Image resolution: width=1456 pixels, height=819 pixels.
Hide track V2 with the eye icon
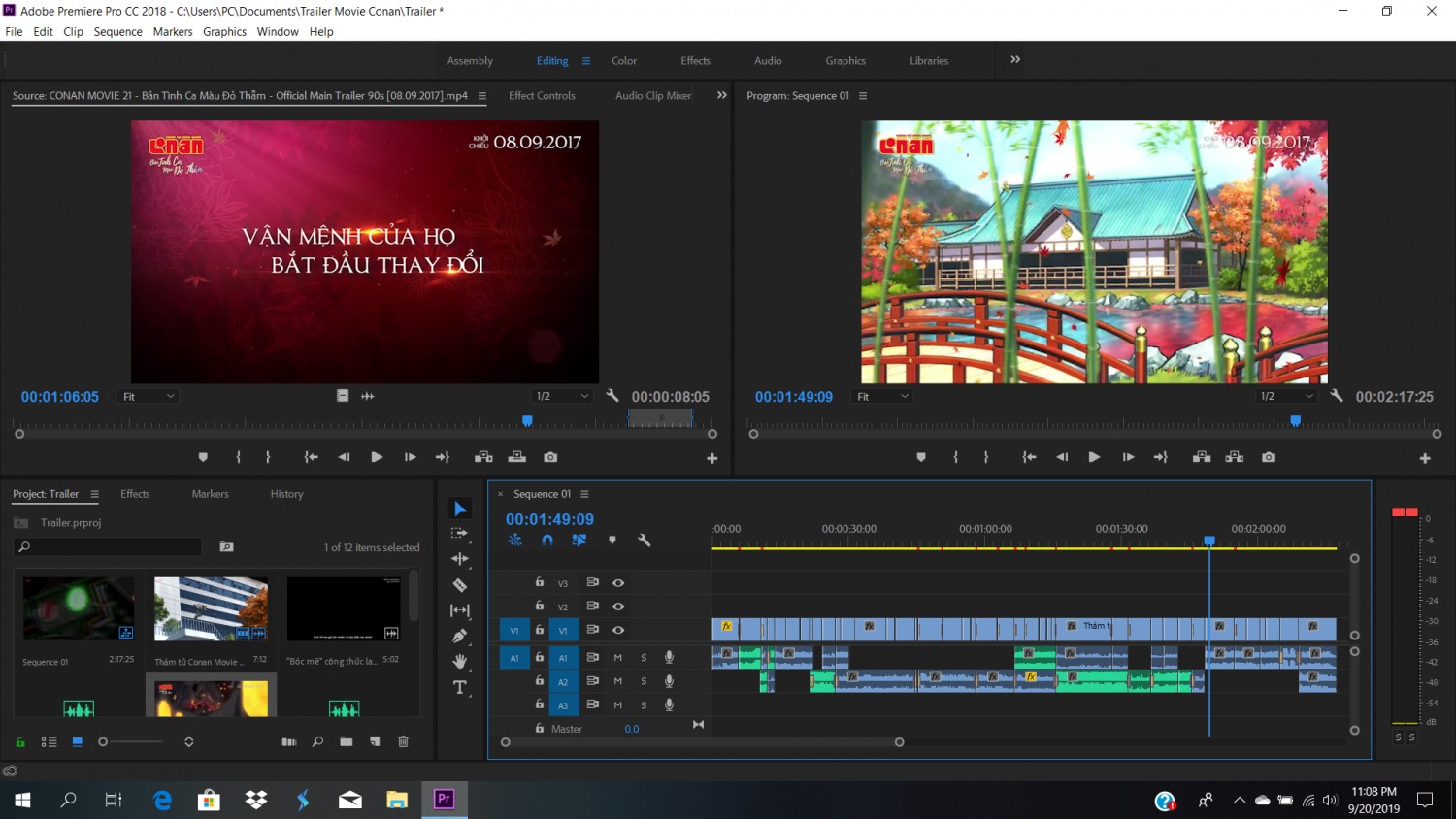coord(618,606)
